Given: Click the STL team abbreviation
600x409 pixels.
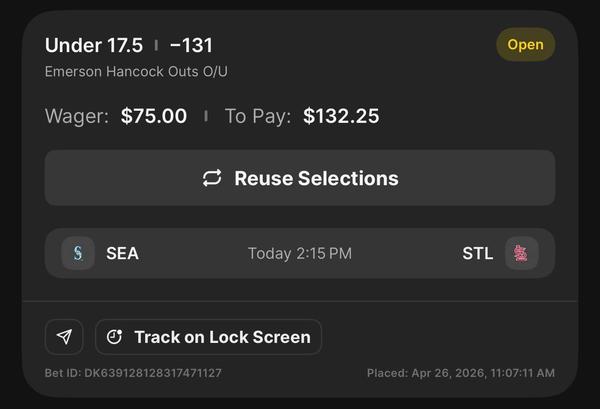Looking at the screenshot, I should (477, 253).
